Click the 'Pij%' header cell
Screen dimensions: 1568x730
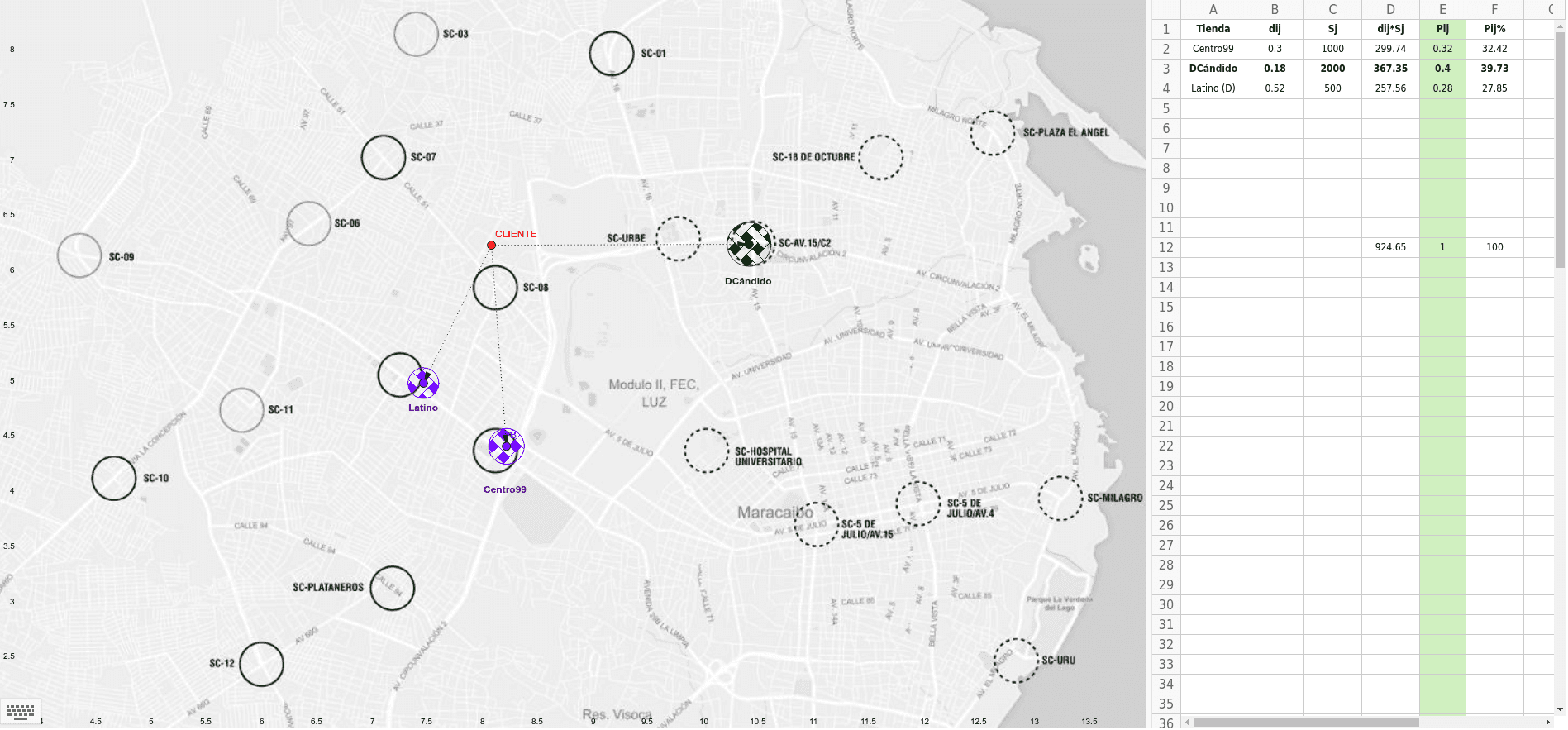pos(1494,29)
